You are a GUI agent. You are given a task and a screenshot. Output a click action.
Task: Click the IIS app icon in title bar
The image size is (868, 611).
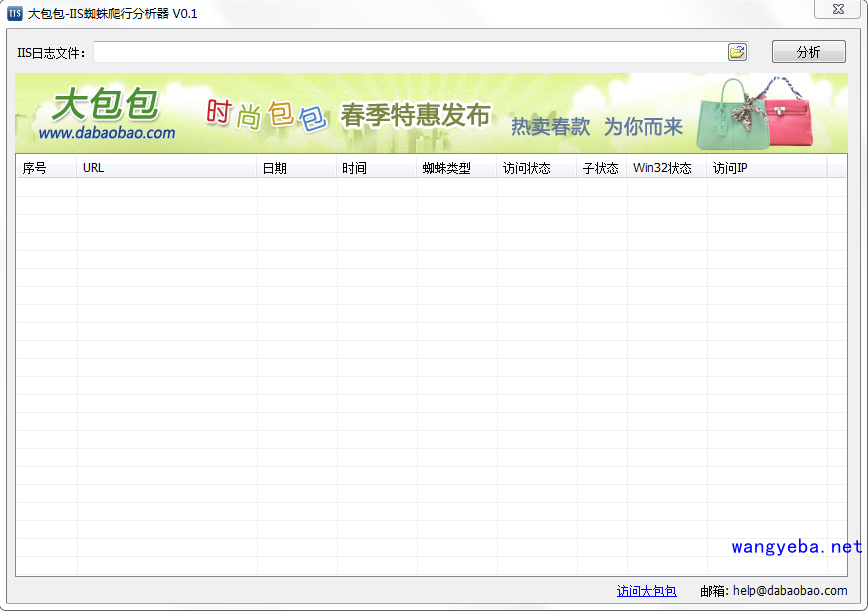click(x=15, y=14)
